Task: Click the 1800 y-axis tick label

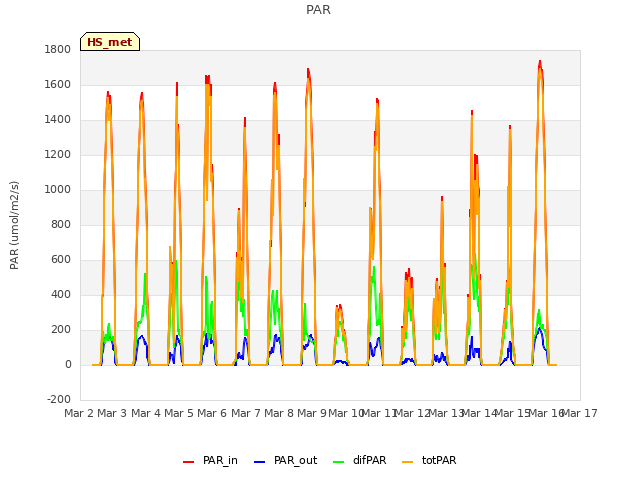Action: pyautogui.click(x=58, y=50)
